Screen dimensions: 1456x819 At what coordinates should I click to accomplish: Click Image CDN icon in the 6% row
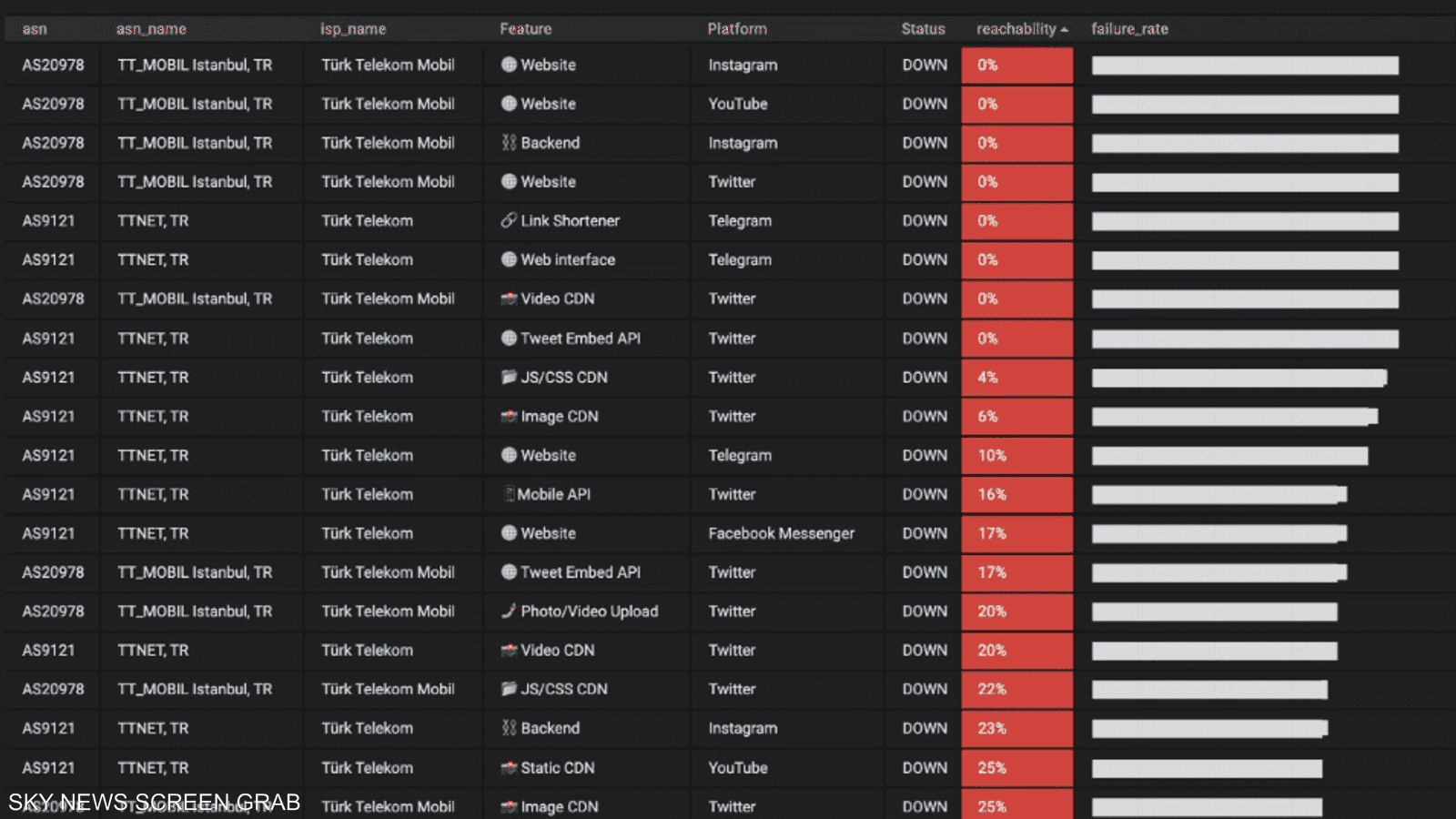point(509,416)
